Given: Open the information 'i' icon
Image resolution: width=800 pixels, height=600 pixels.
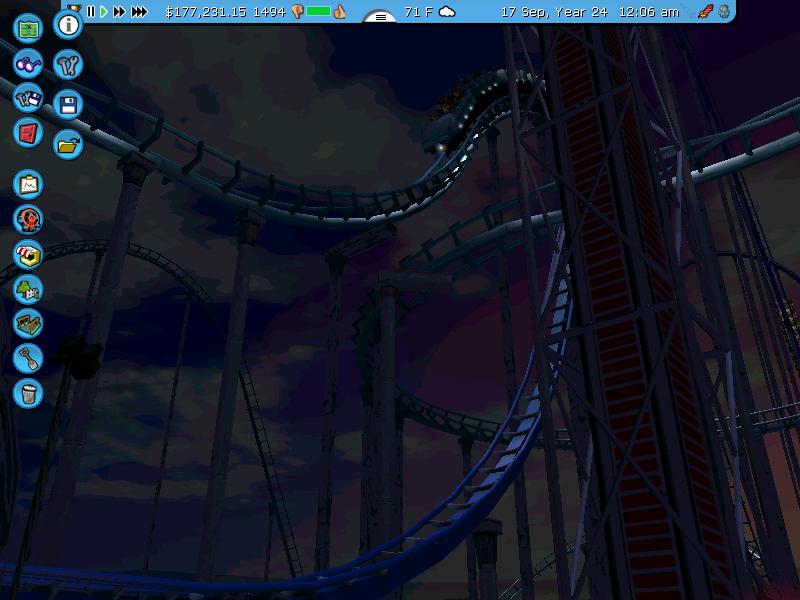Looking at the screenshot, I should (x=68, y=24).
